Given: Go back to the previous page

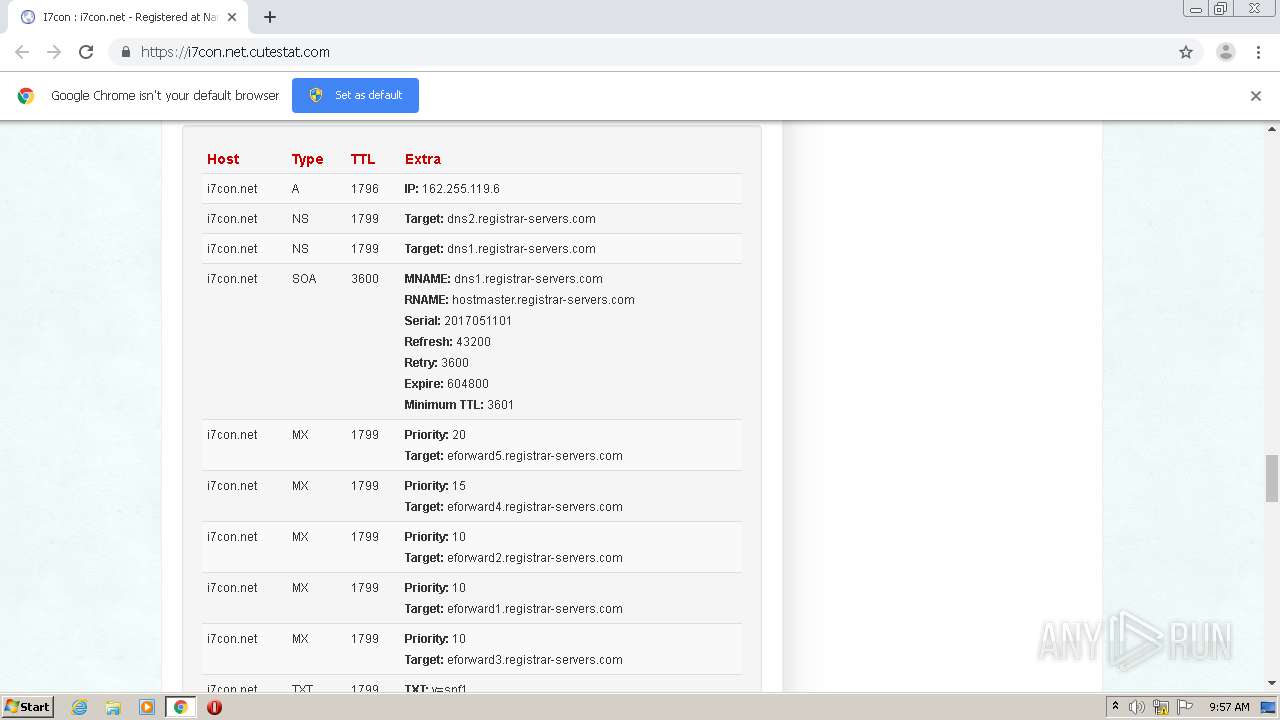Looking at the screenshot, I should [22, 52].
